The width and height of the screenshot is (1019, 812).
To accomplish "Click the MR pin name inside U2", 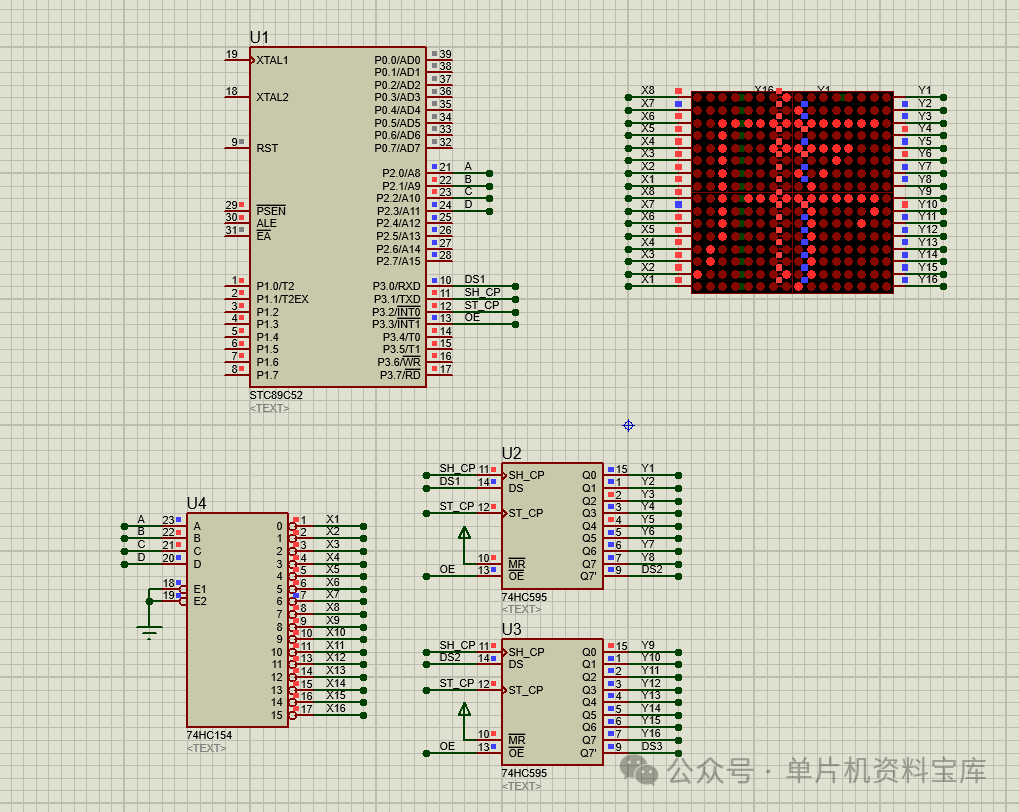I will (x=517, y=564).
